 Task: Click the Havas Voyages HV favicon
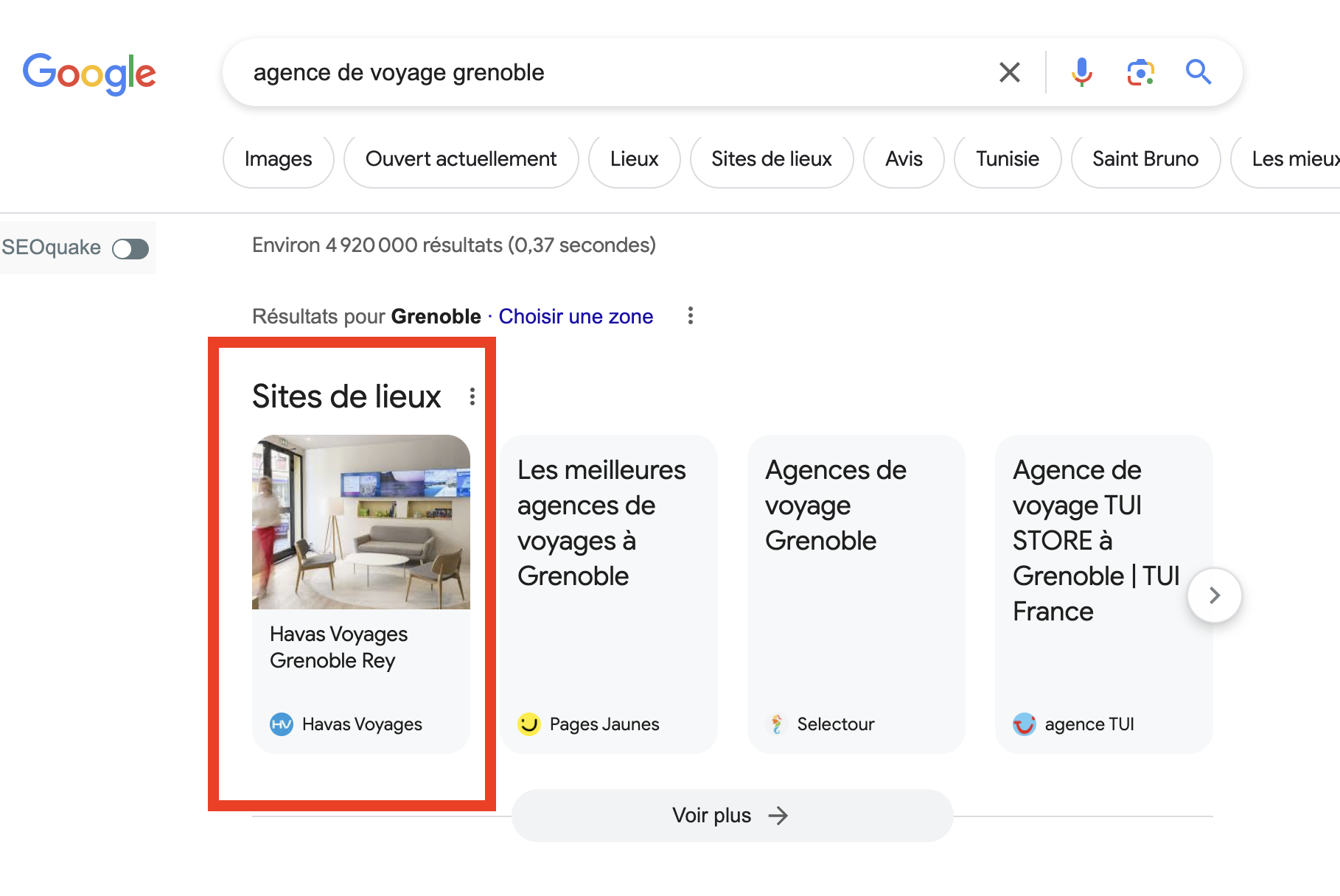(x=282, y=724)
